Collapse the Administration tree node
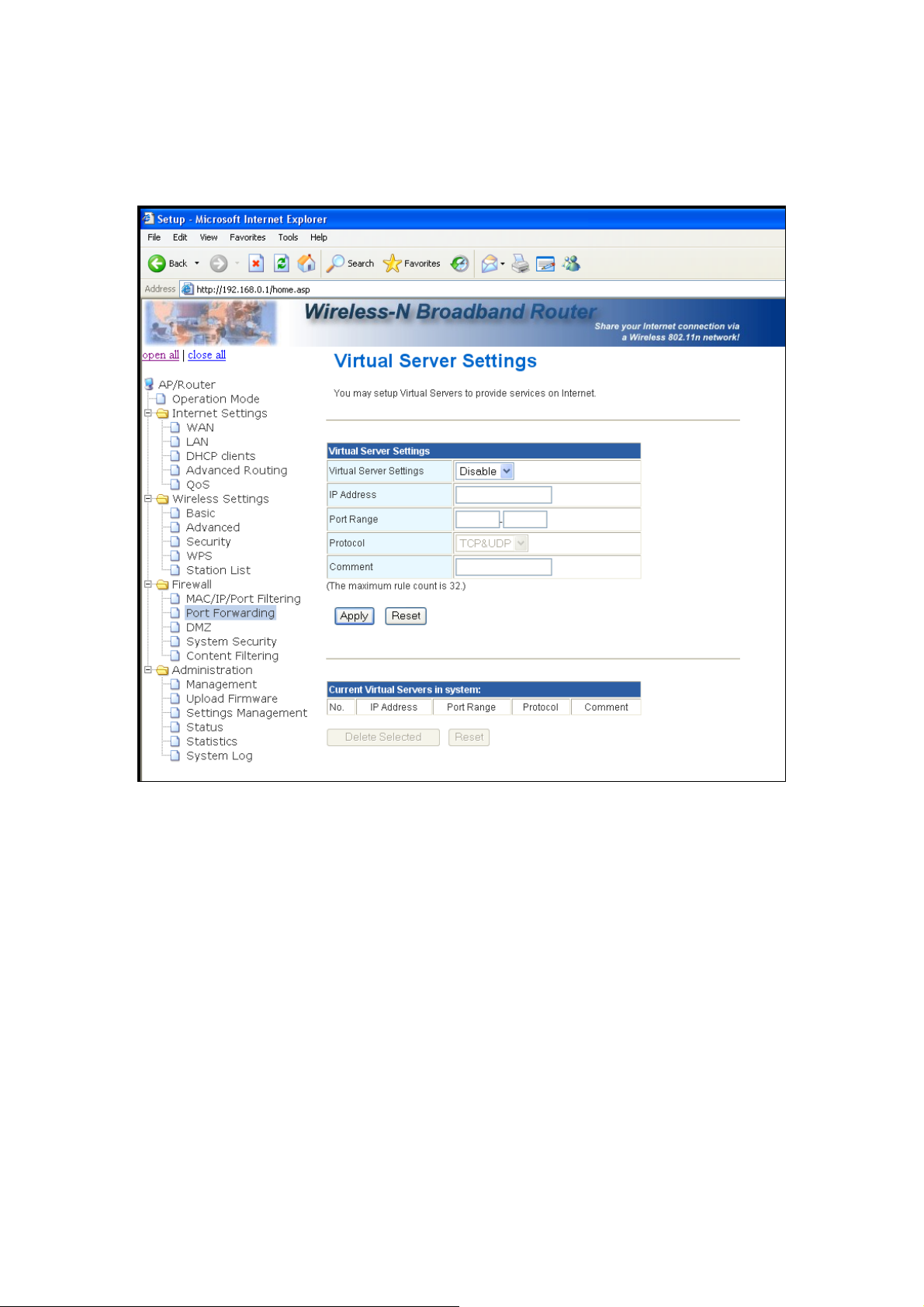The width and height of the screenshot is (924, 1307). point(148,670)
